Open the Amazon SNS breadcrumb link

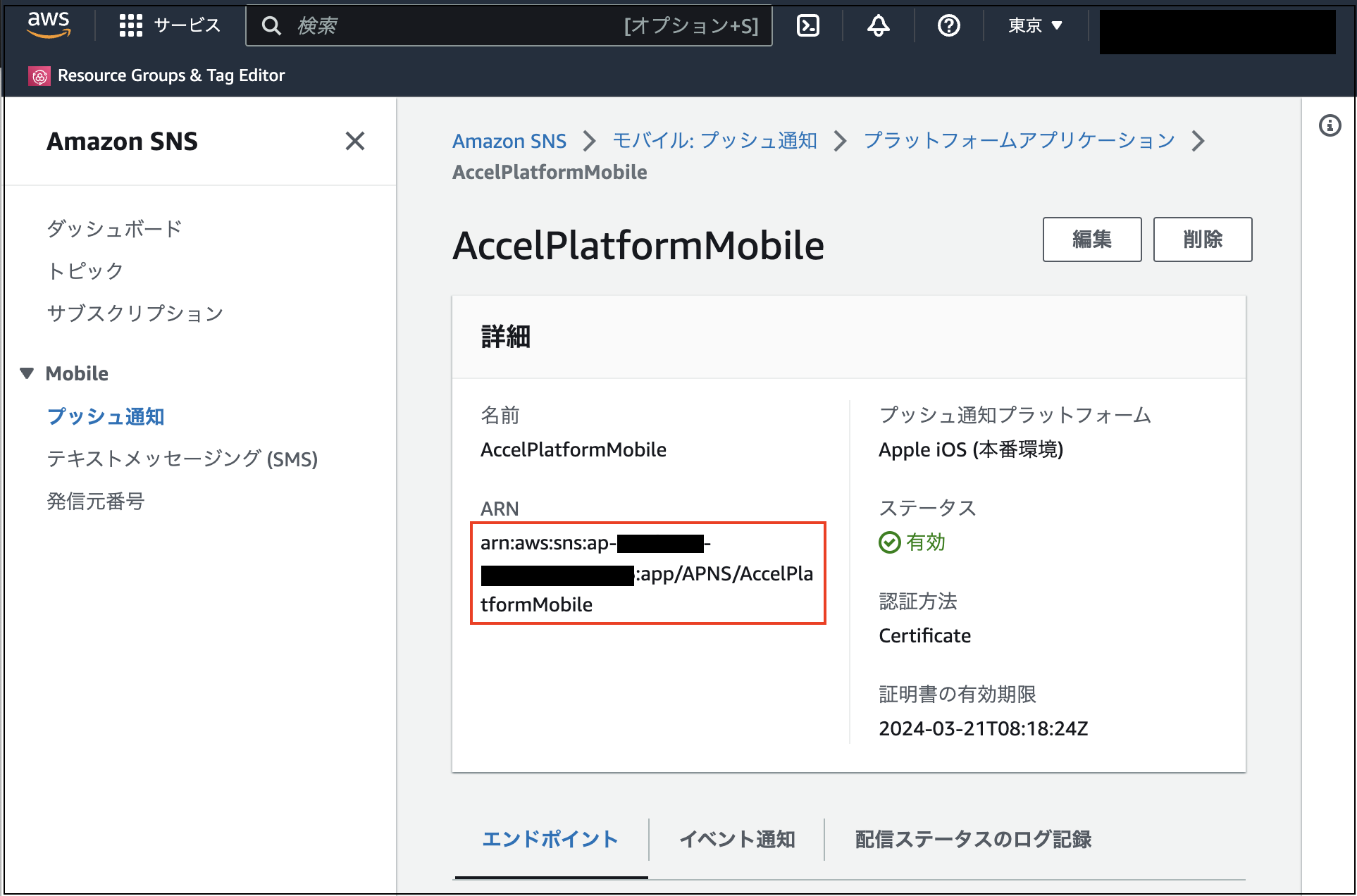point(509,141)
